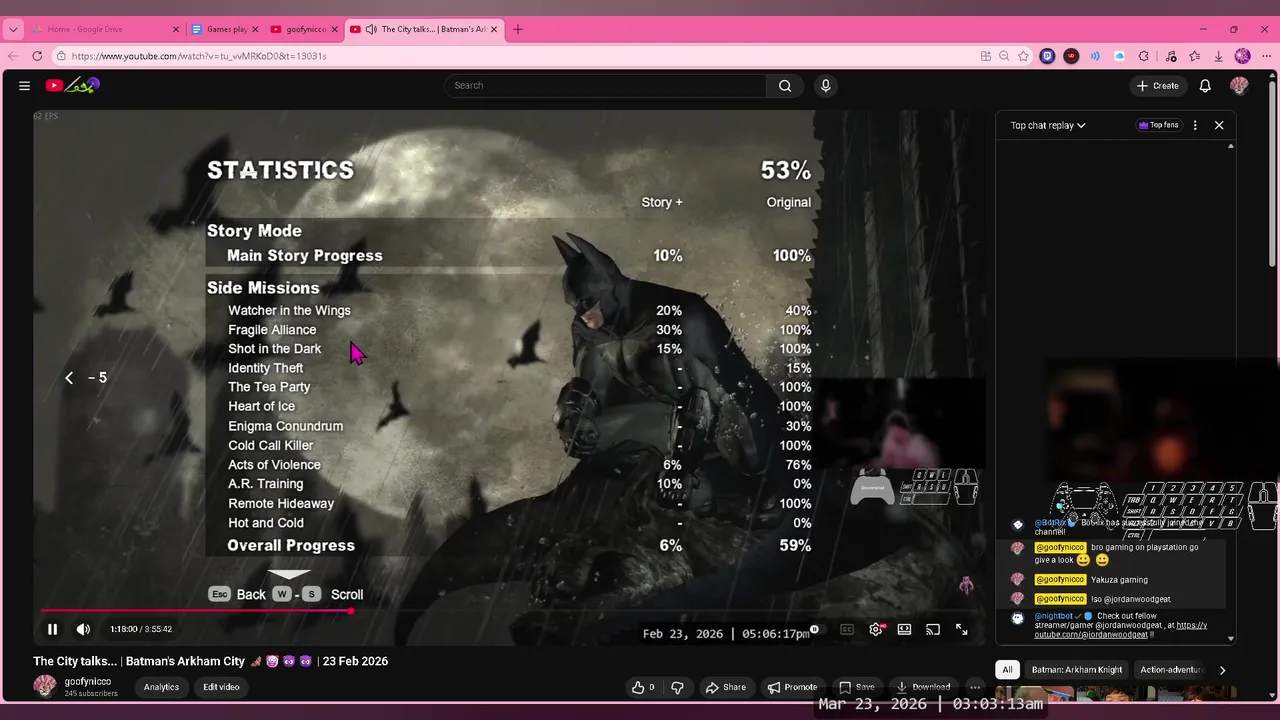Select The City talks Batman tab
The image size is (1280, 720).
point(424,29)
